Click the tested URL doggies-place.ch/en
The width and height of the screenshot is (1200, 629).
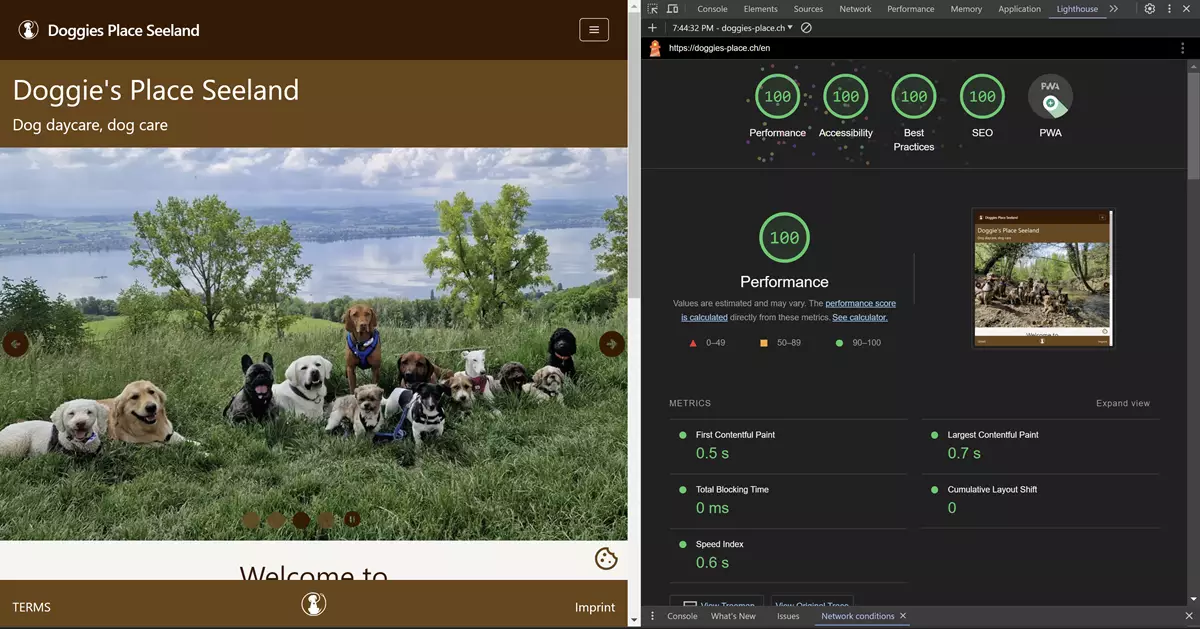[x=719, y=48]
